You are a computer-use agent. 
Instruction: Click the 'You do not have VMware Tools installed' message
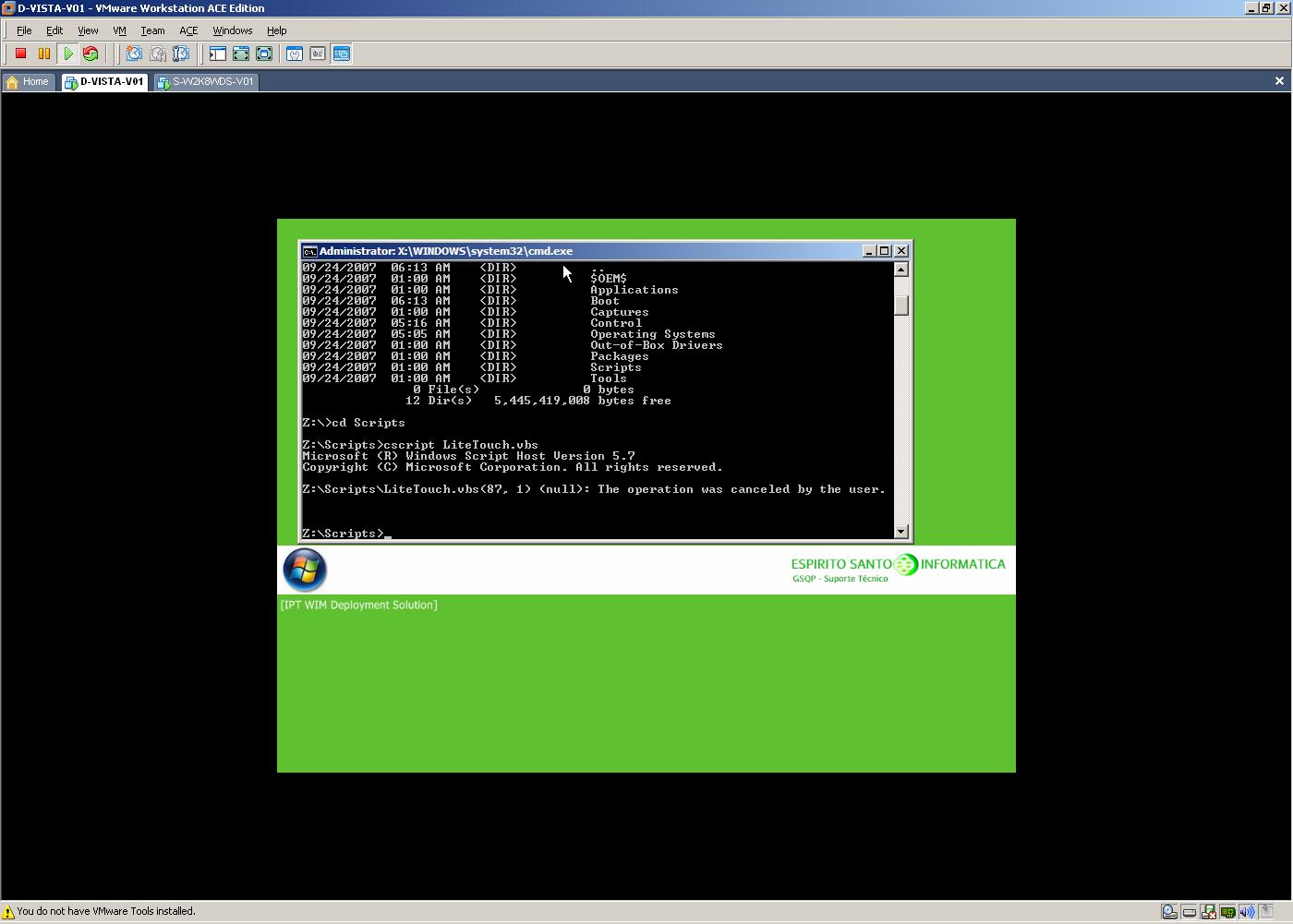click(x=106, y=911)
